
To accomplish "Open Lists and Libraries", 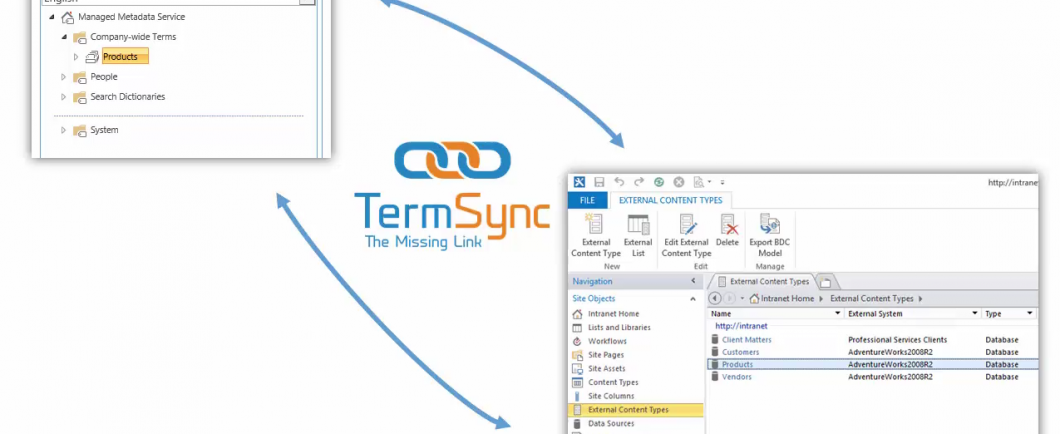I will coord(619,327).
